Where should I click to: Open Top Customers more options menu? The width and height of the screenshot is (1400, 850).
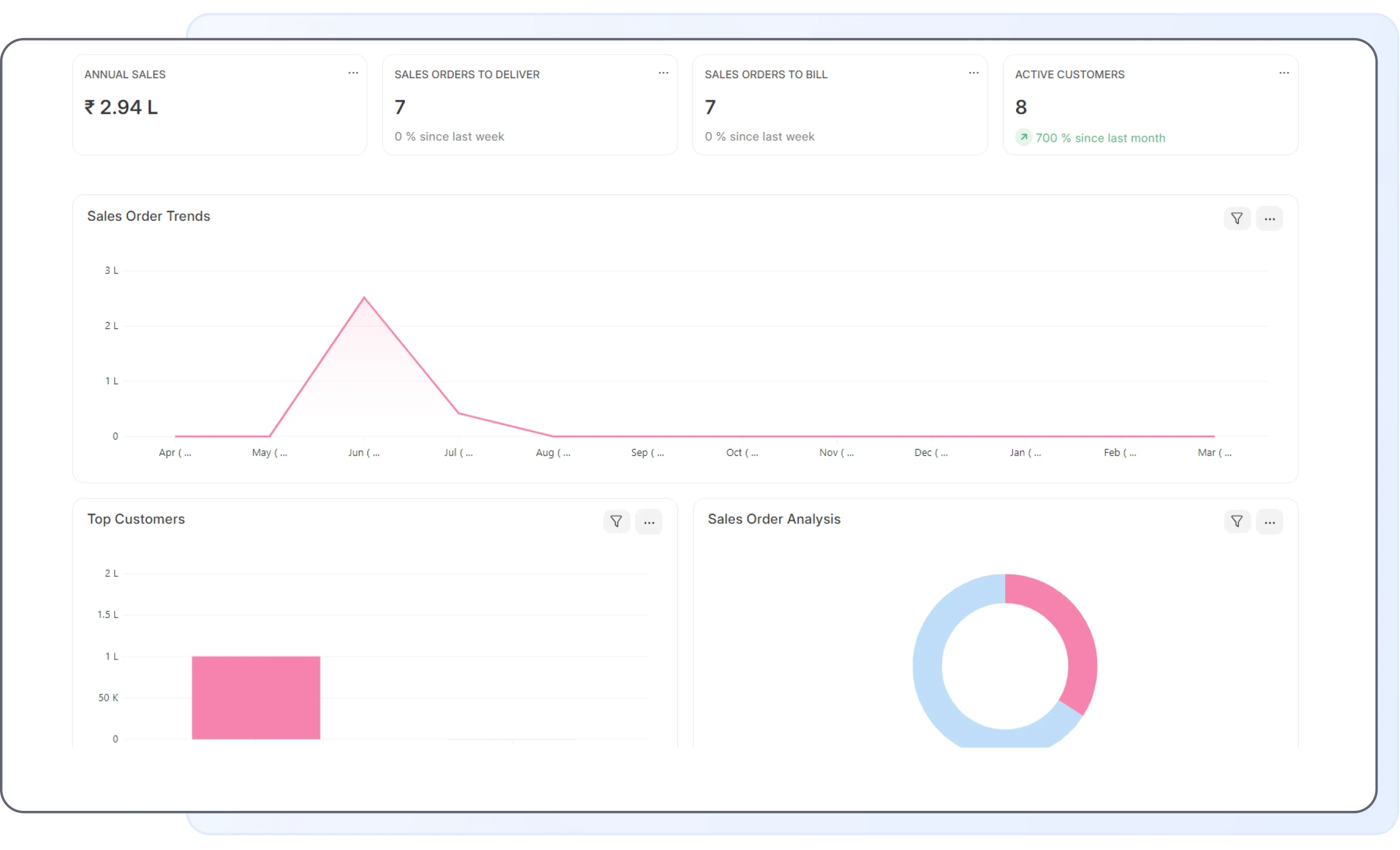tap(649, 522)
